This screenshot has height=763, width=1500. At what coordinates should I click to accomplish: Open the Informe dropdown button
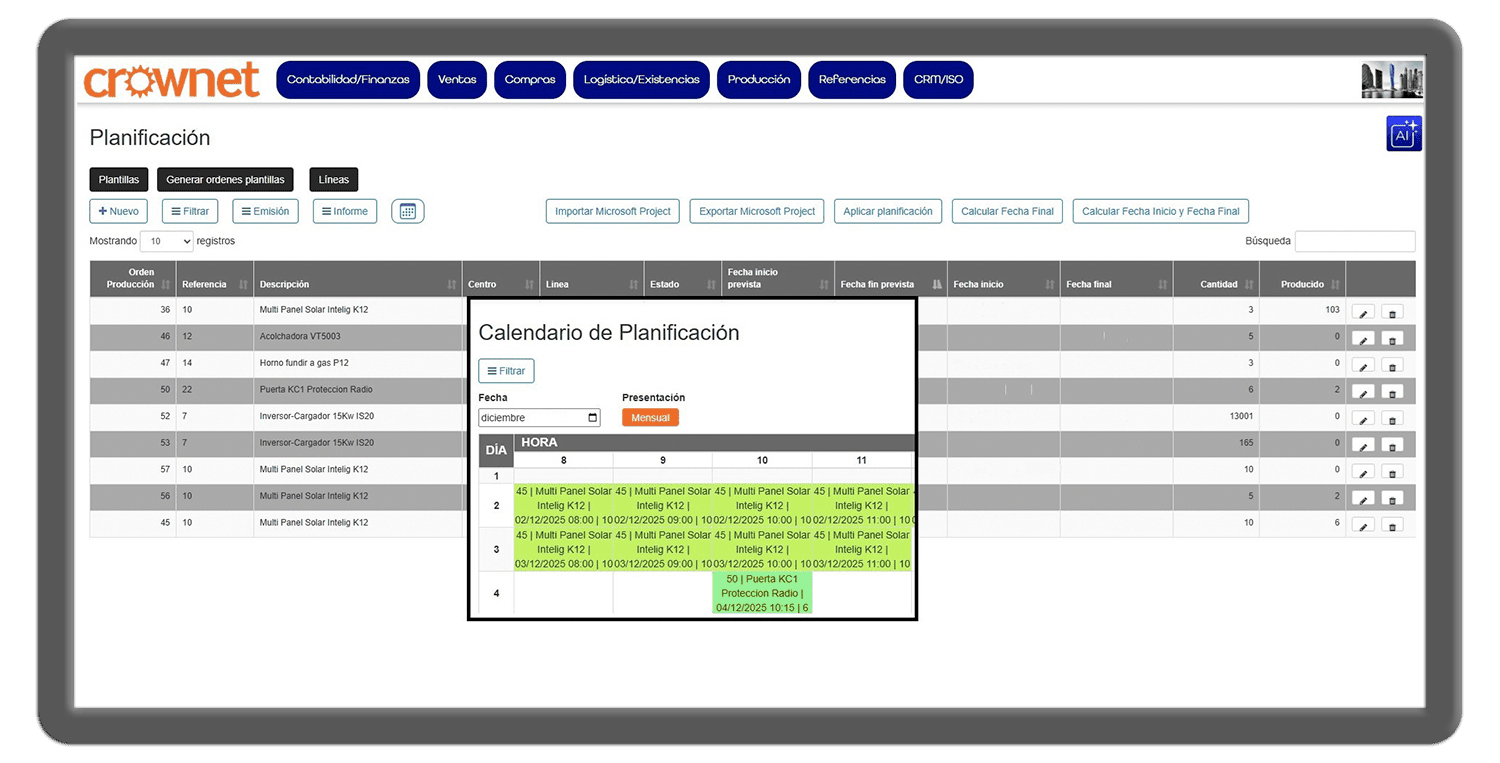click(344, 211)
